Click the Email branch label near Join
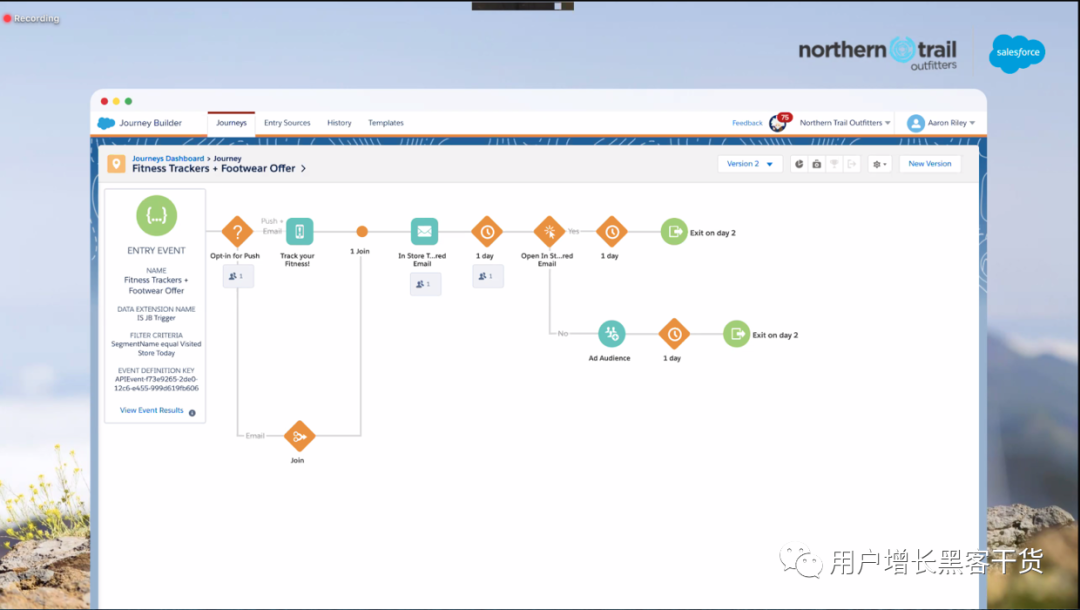The width and height of the screenshot is (1080, 610). (x=255, y=436)
